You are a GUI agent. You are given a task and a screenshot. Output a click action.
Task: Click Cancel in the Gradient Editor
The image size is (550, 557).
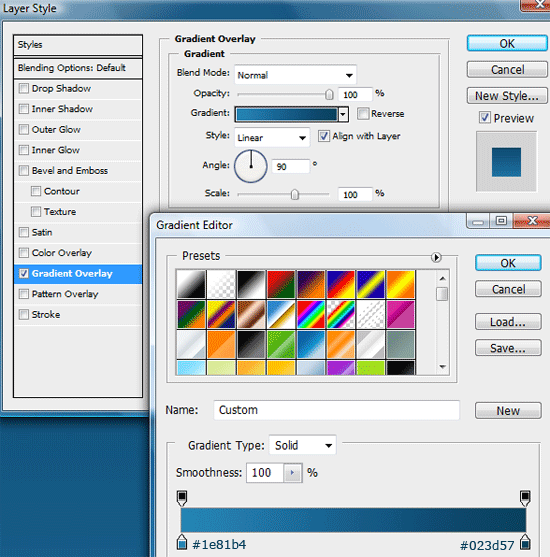pos(508,289)
